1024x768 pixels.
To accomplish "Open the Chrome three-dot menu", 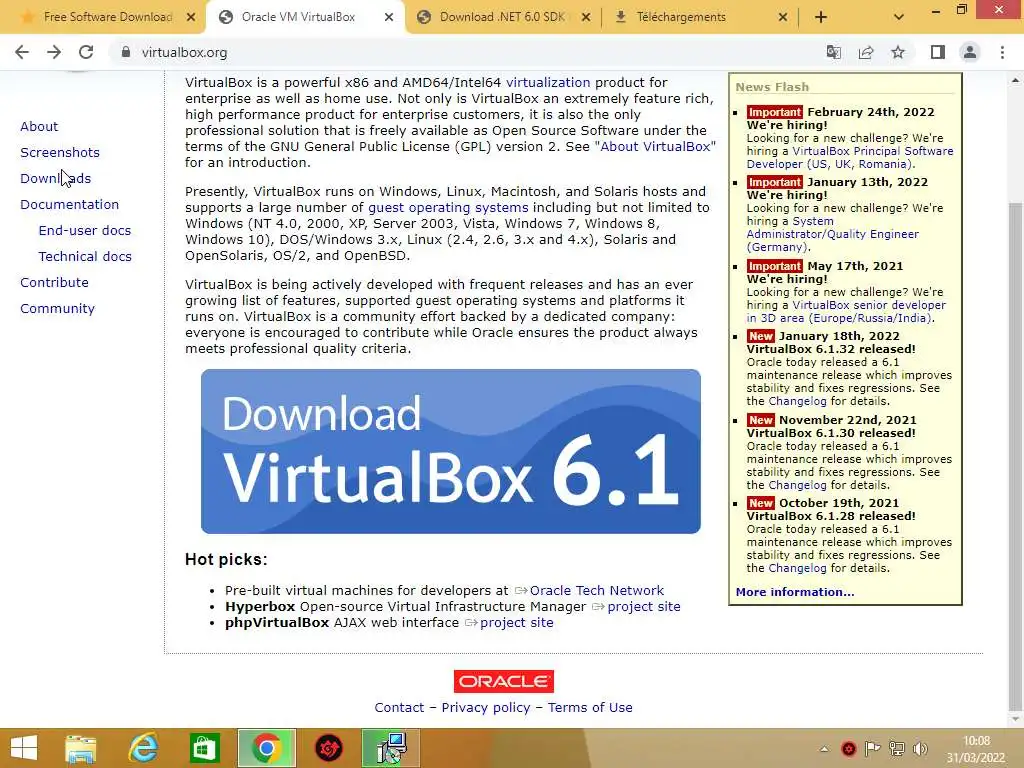I will 1002,52.
